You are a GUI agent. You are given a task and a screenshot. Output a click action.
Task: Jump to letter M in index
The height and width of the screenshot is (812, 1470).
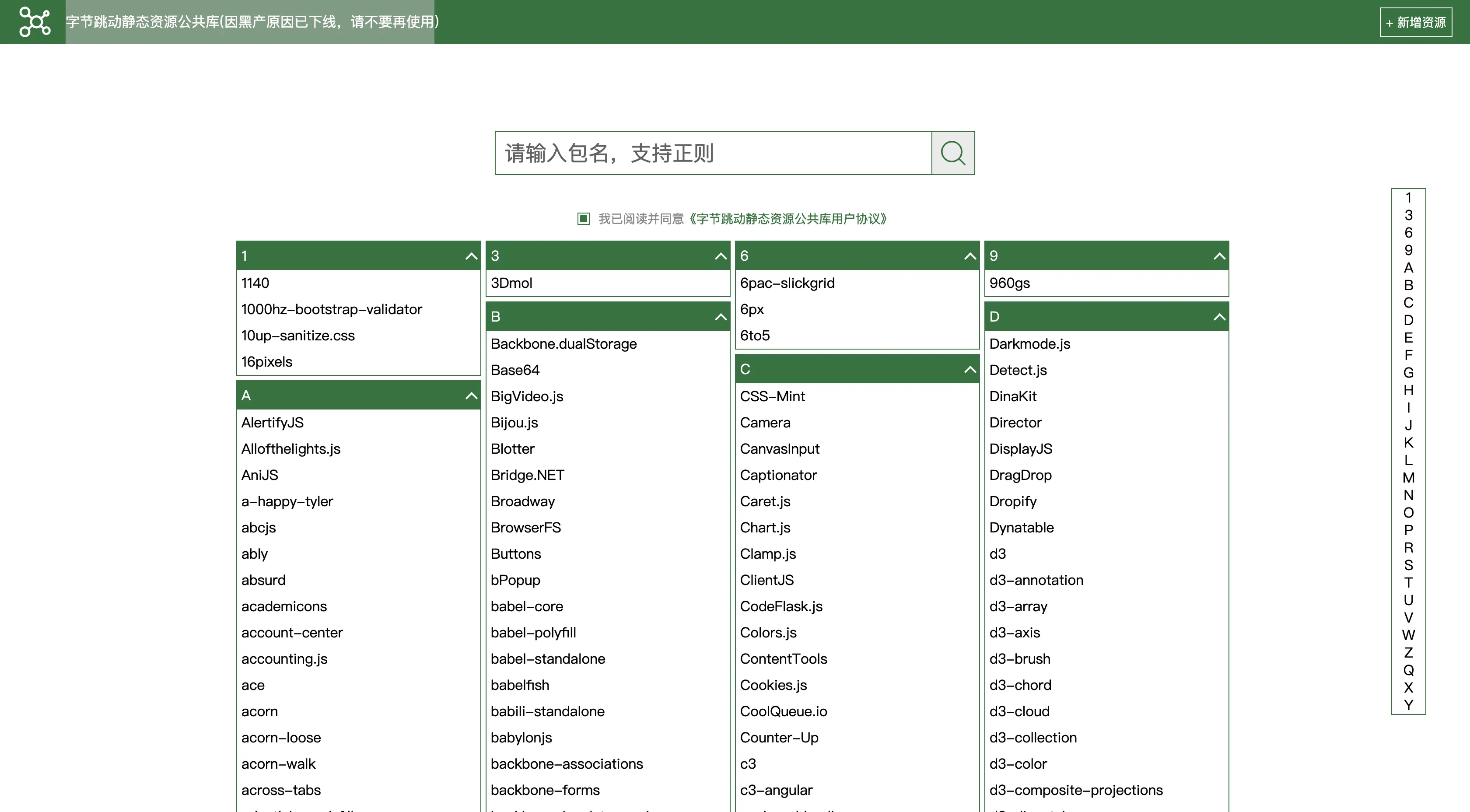tap(1408, 478)
